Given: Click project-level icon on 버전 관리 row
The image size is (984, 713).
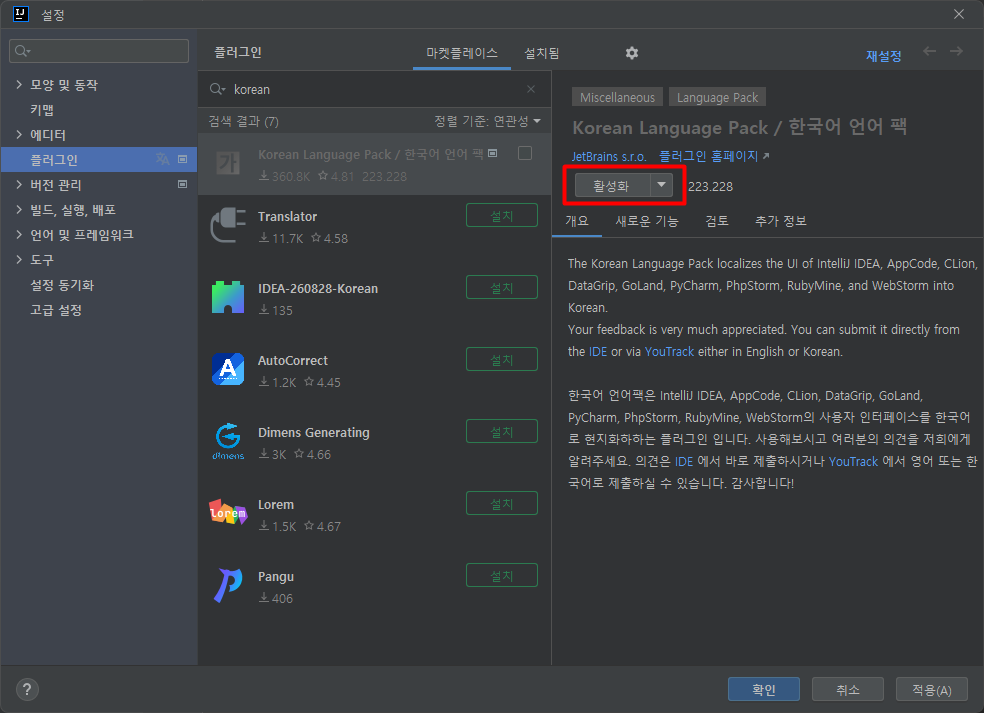Looking at the screenshot, I should point(183,185).
